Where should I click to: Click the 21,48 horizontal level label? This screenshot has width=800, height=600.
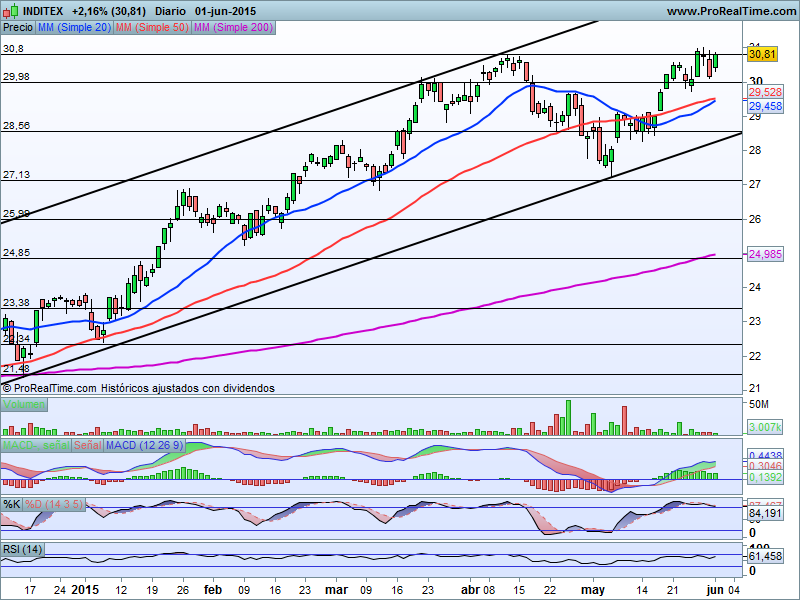[x=16, y=368]
